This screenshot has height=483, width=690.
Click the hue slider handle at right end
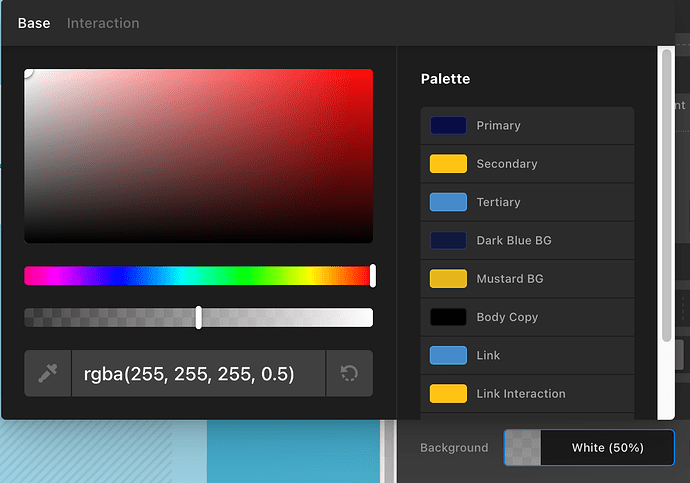[373, 275]
